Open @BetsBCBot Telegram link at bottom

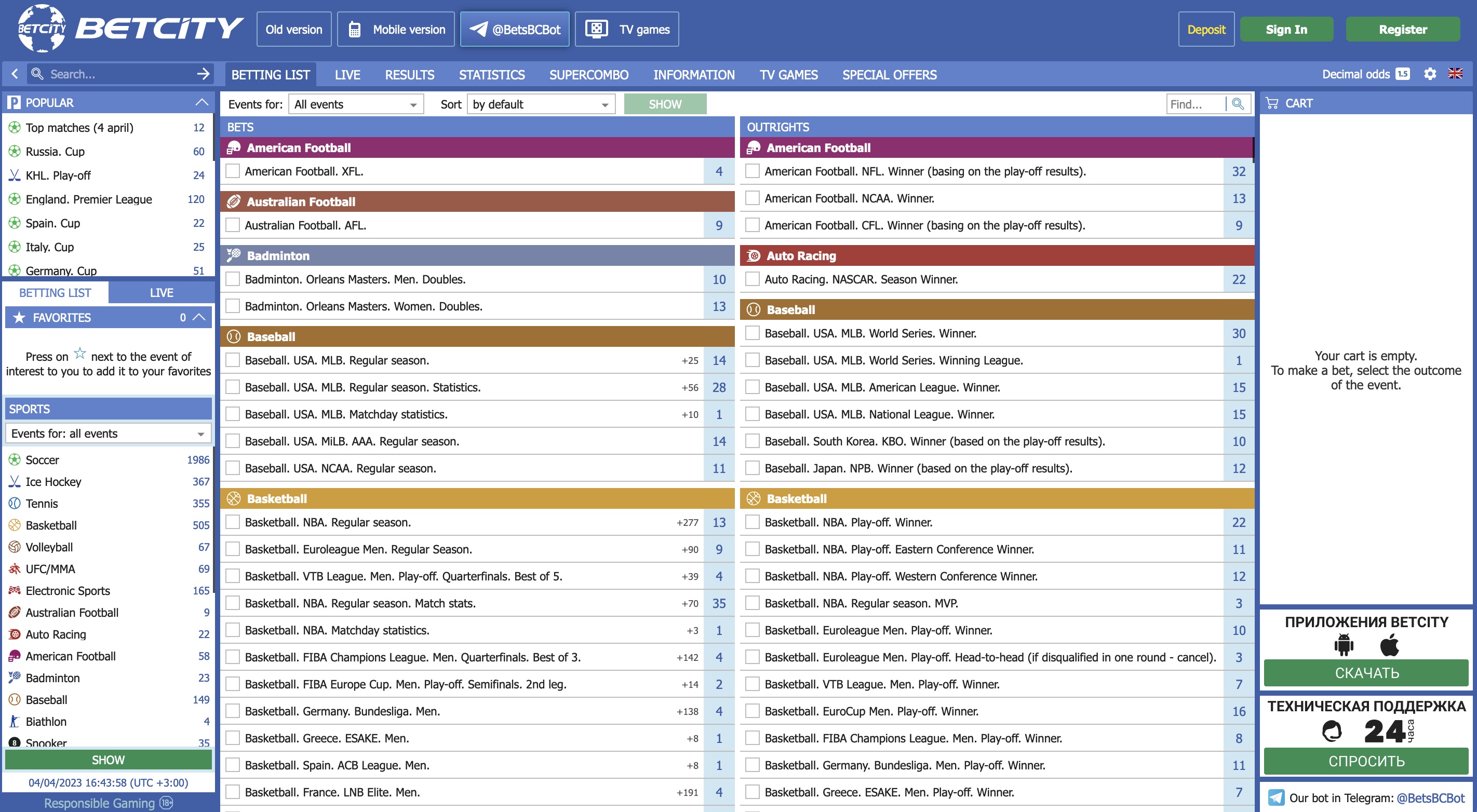pos(1430,797)
